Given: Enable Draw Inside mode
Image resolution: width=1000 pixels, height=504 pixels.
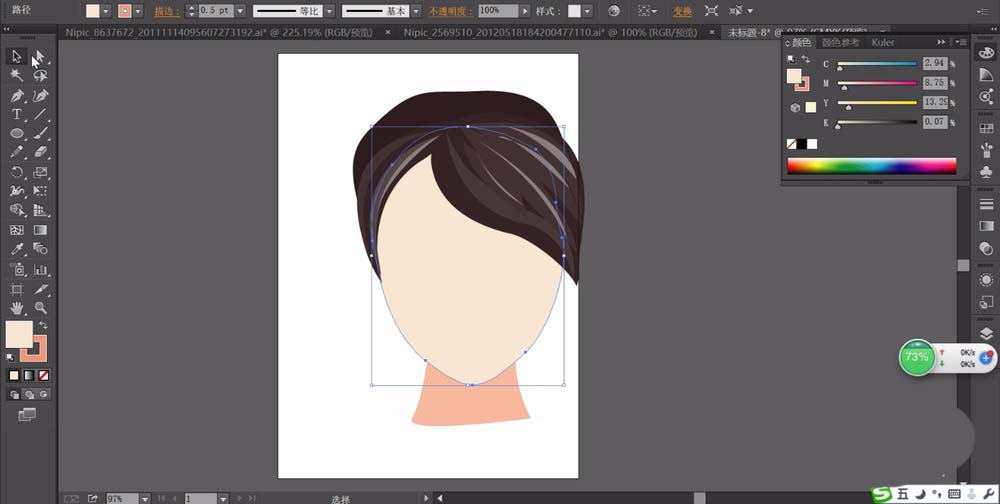Looking at the screenshot, I should tap(43, 395).
